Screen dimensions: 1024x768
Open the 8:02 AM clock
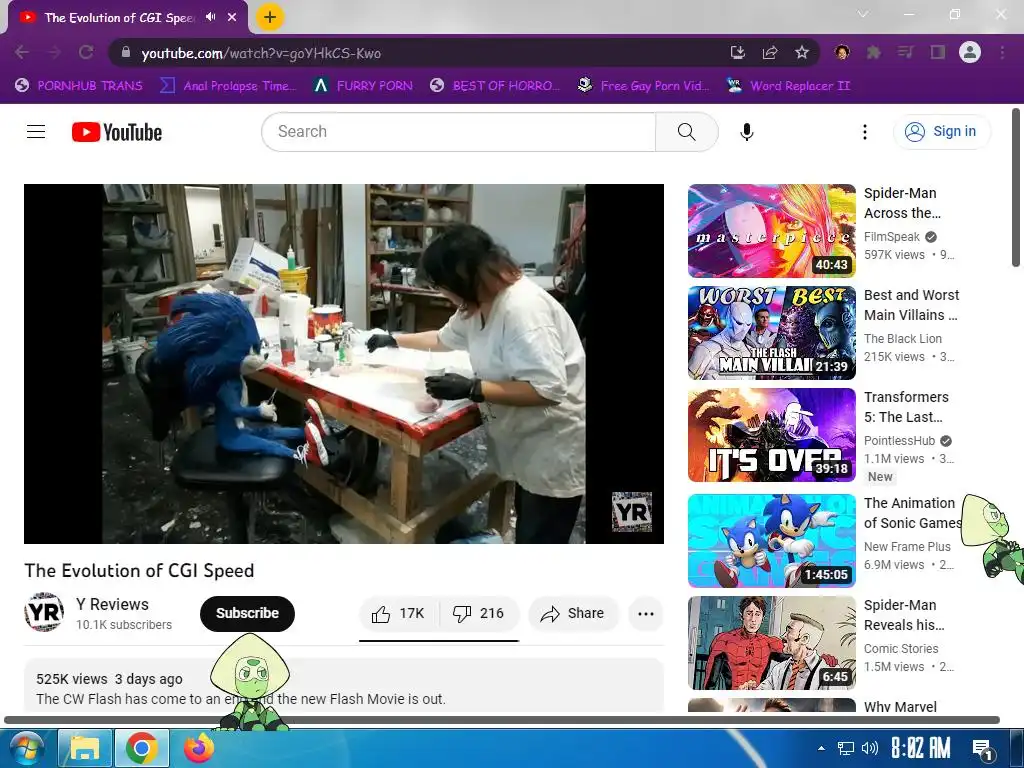pos(921,748)
